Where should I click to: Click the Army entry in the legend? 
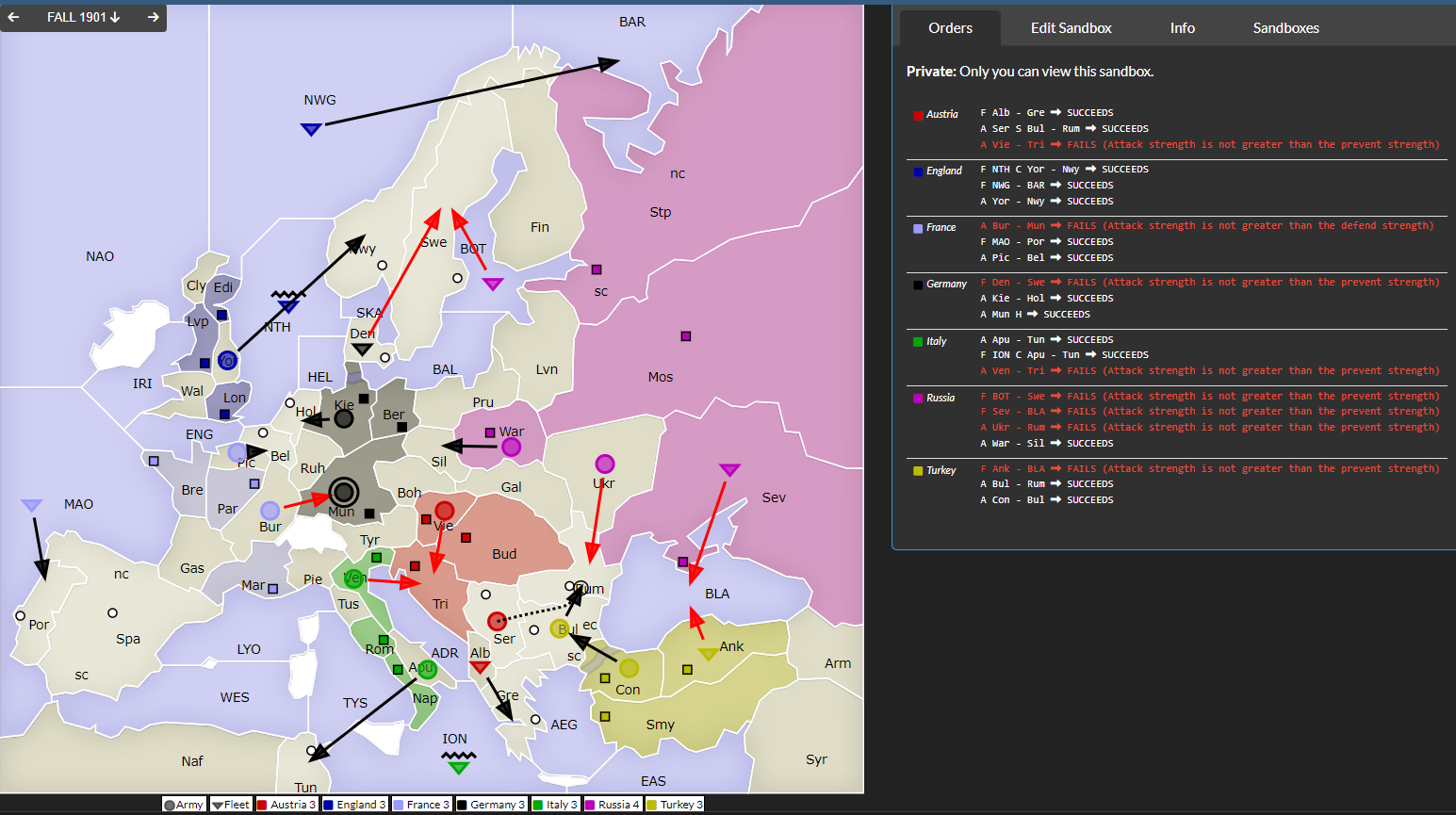pos(184,805)
